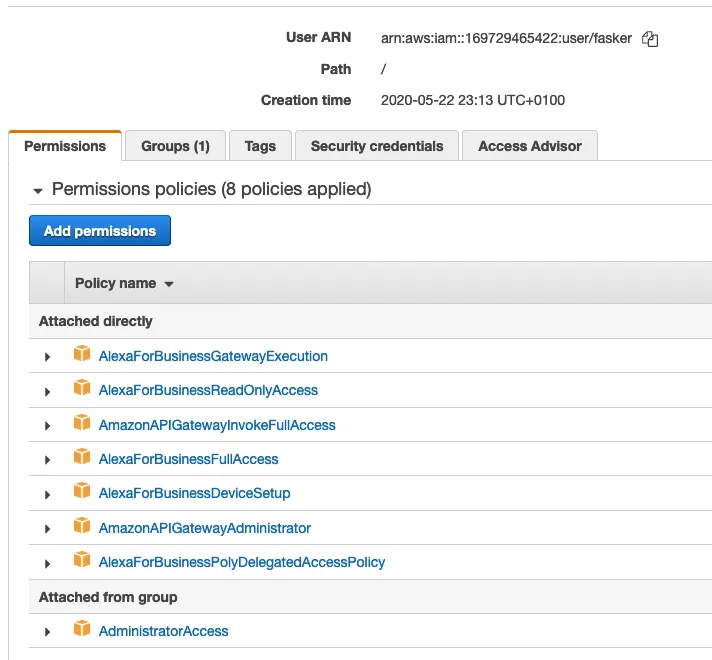Open the AlexaForBusinessFullAccess policy link
Viewport: 712px width, 660px height.
point(188,459)
